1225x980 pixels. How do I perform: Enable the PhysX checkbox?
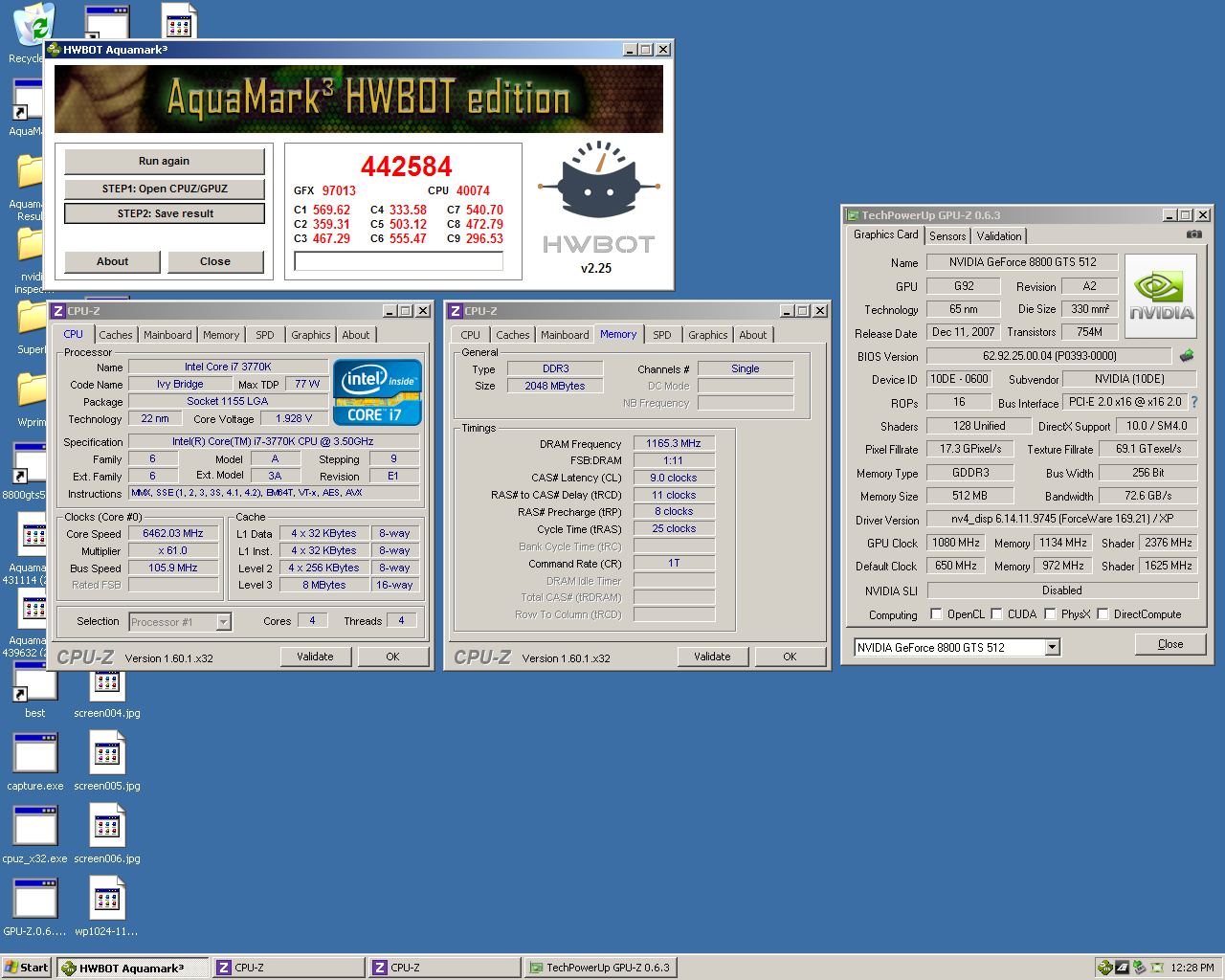tap(1050, 614)
